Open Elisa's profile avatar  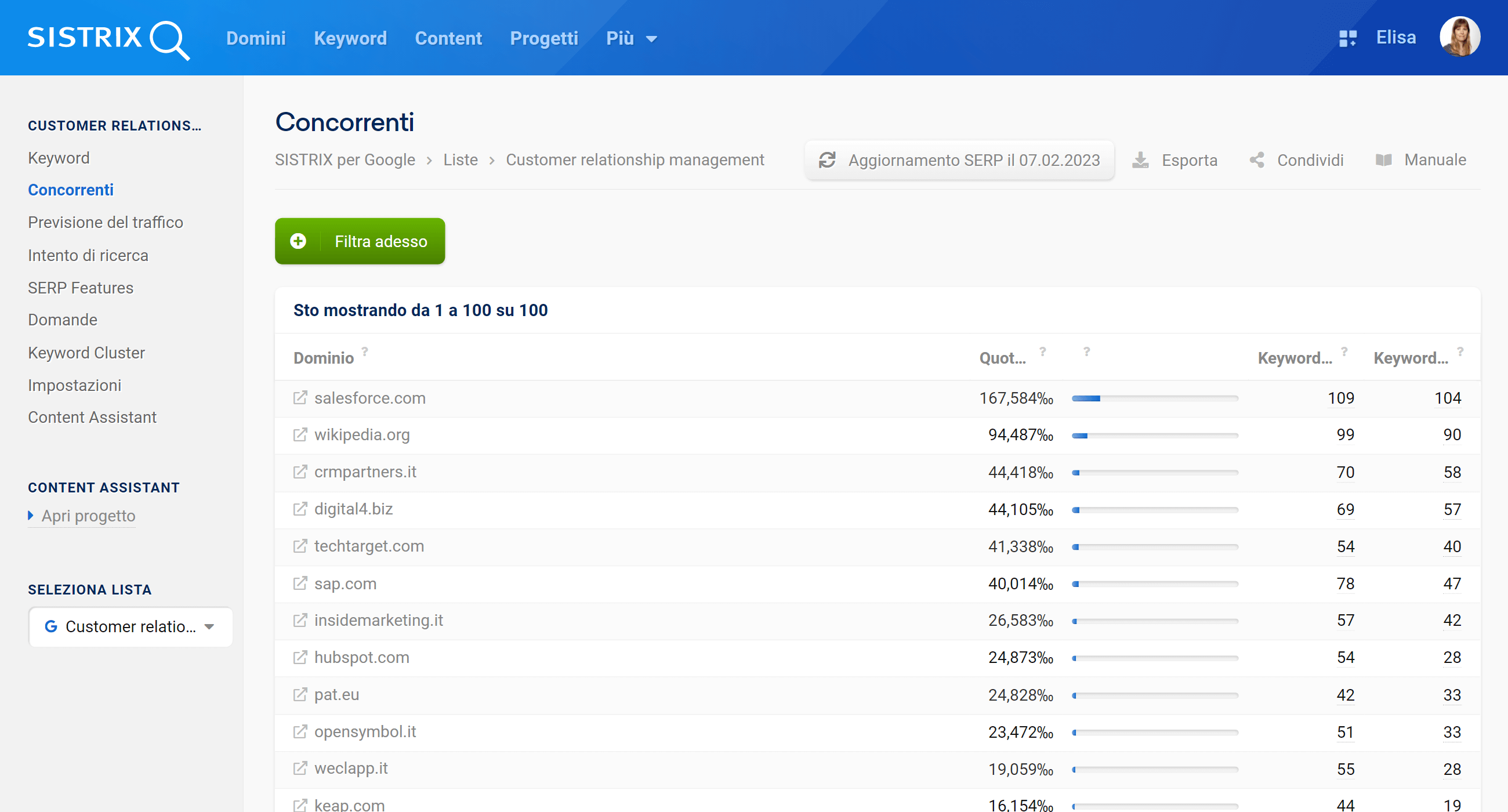[1459, 37]
